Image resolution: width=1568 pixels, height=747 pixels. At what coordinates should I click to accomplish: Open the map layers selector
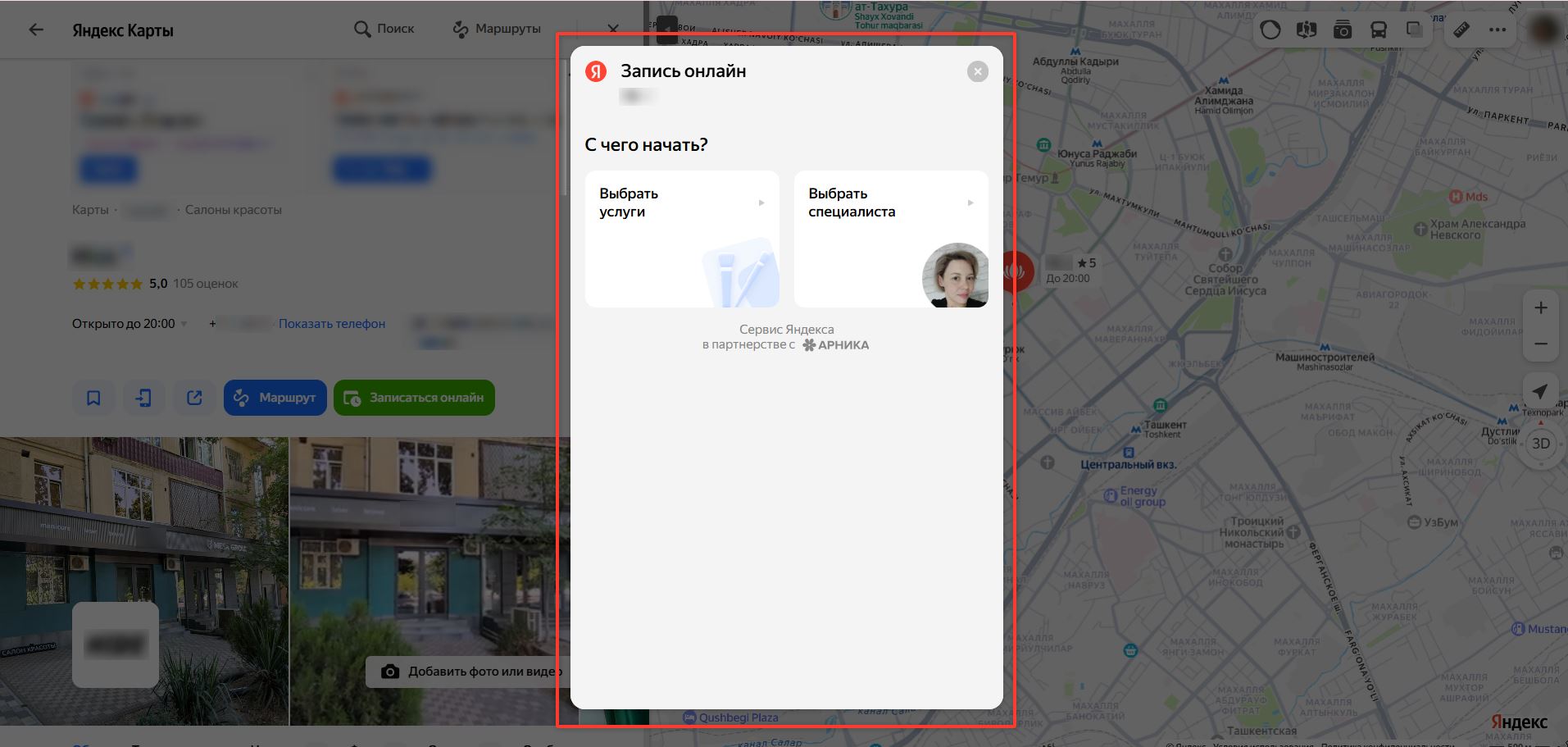tap(1414, 30)
